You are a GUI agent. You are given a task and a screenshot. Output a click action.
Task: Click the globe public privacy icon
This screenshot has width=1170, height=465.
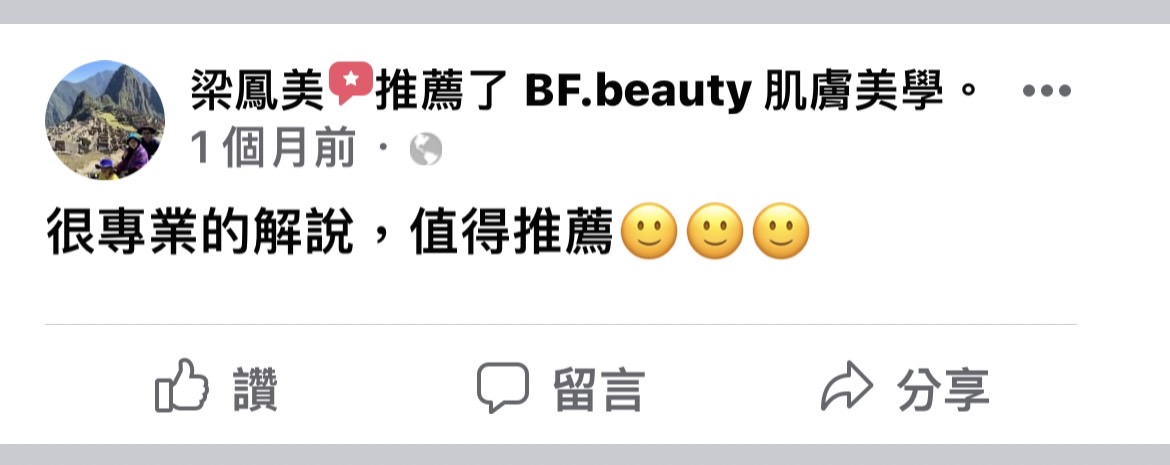(426, 149)
